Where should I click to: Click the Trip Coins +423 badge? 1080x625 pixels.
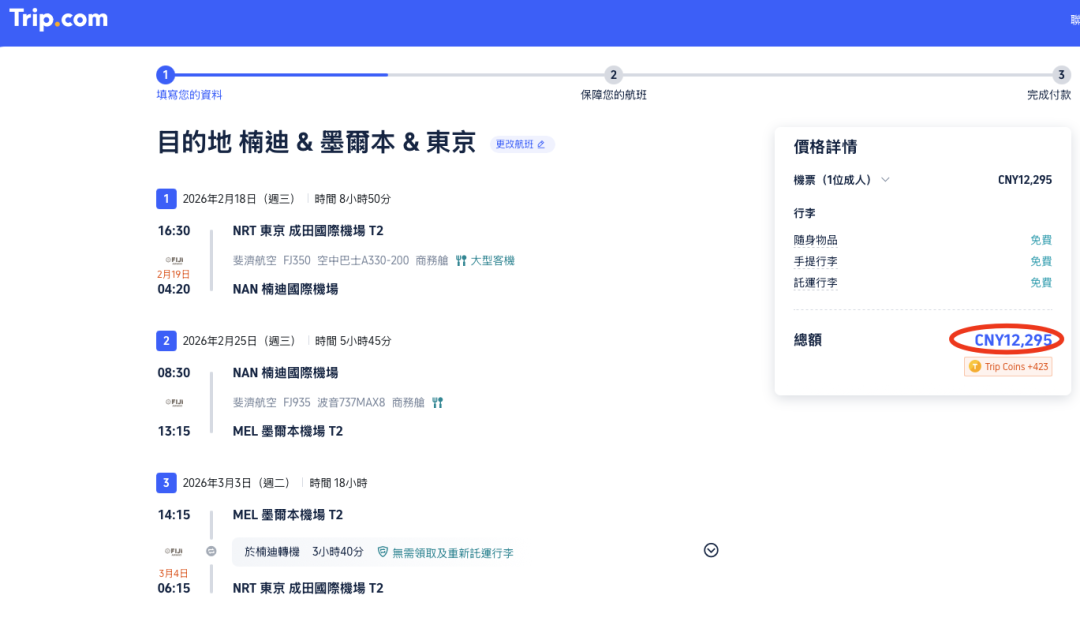[x=1008, y=367]
